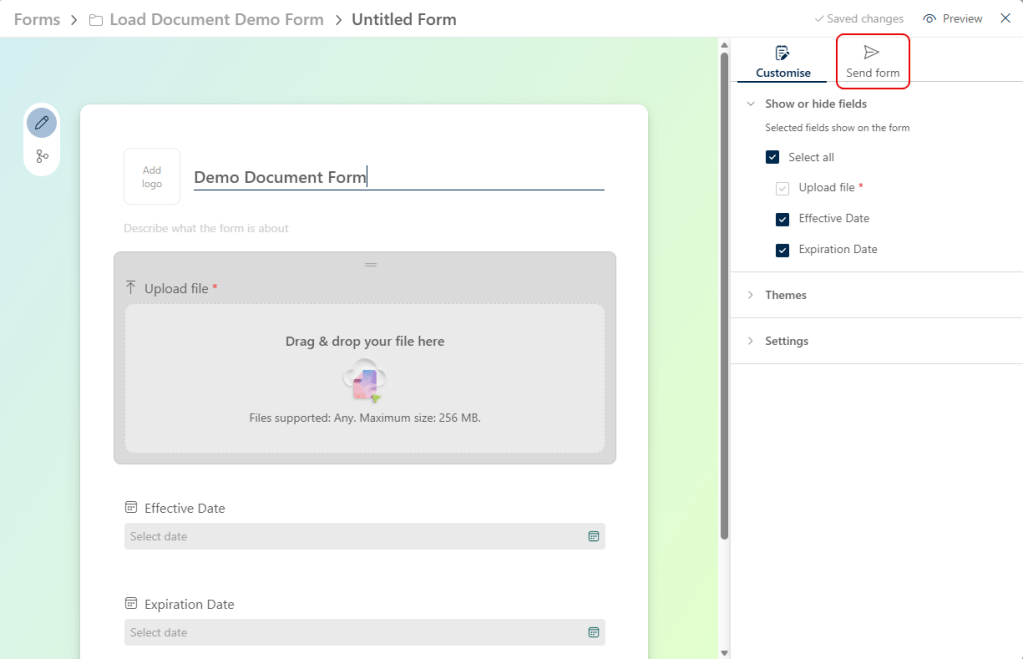This screenshot has height=659, width=1023.
Task: Close the form editor with X
Action: click(x=1005, y=19)
